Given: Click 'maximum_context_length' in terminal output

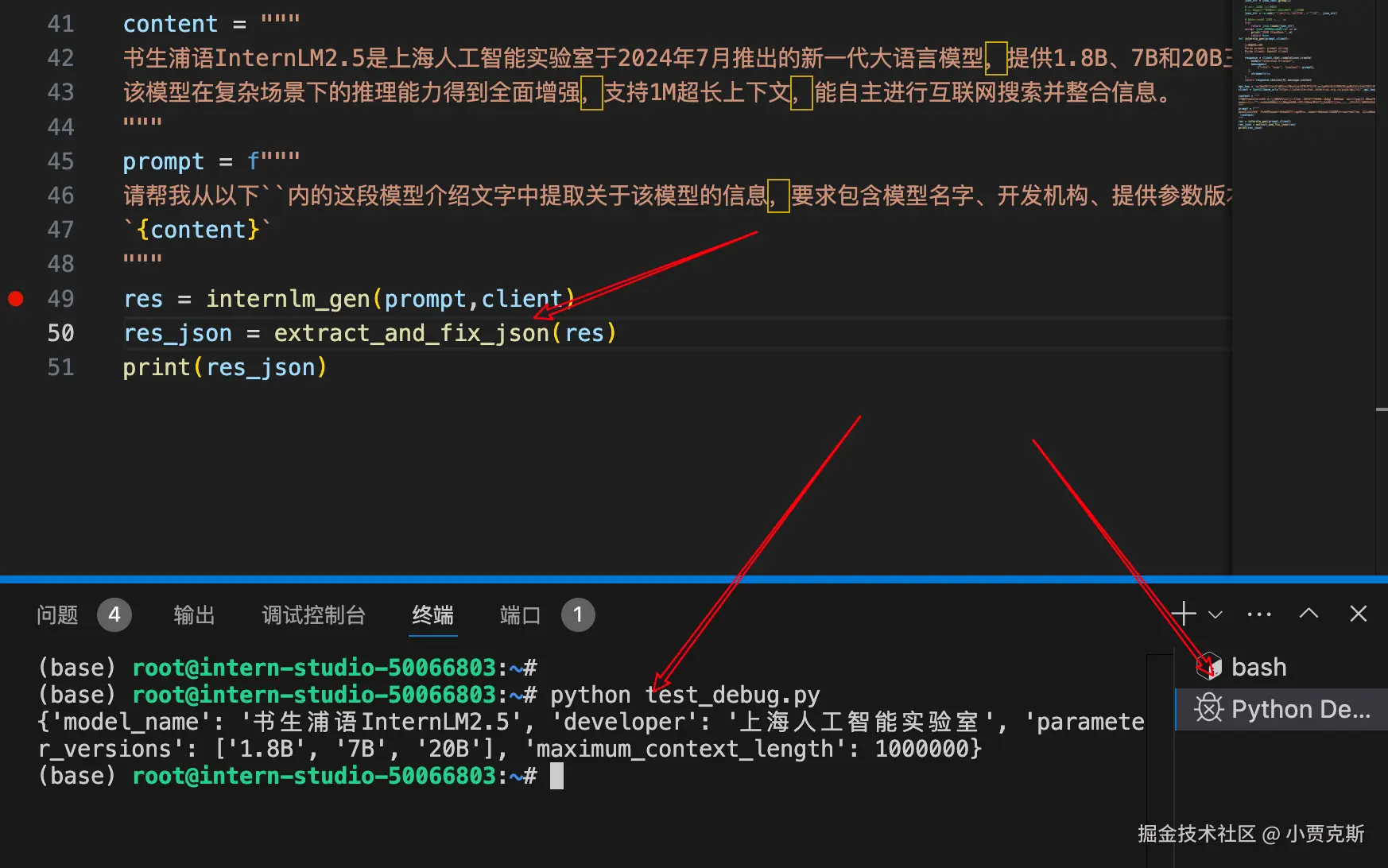Looking at the screenshot, I should point(689,749).
